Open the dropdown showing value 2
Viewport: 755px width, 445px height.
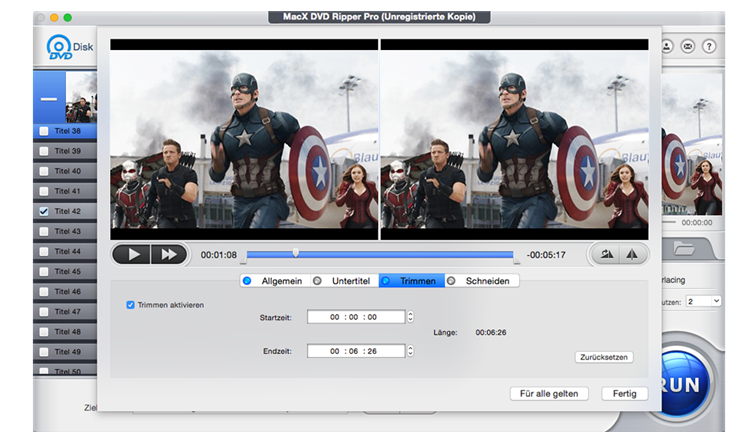(x=703, y=301)
